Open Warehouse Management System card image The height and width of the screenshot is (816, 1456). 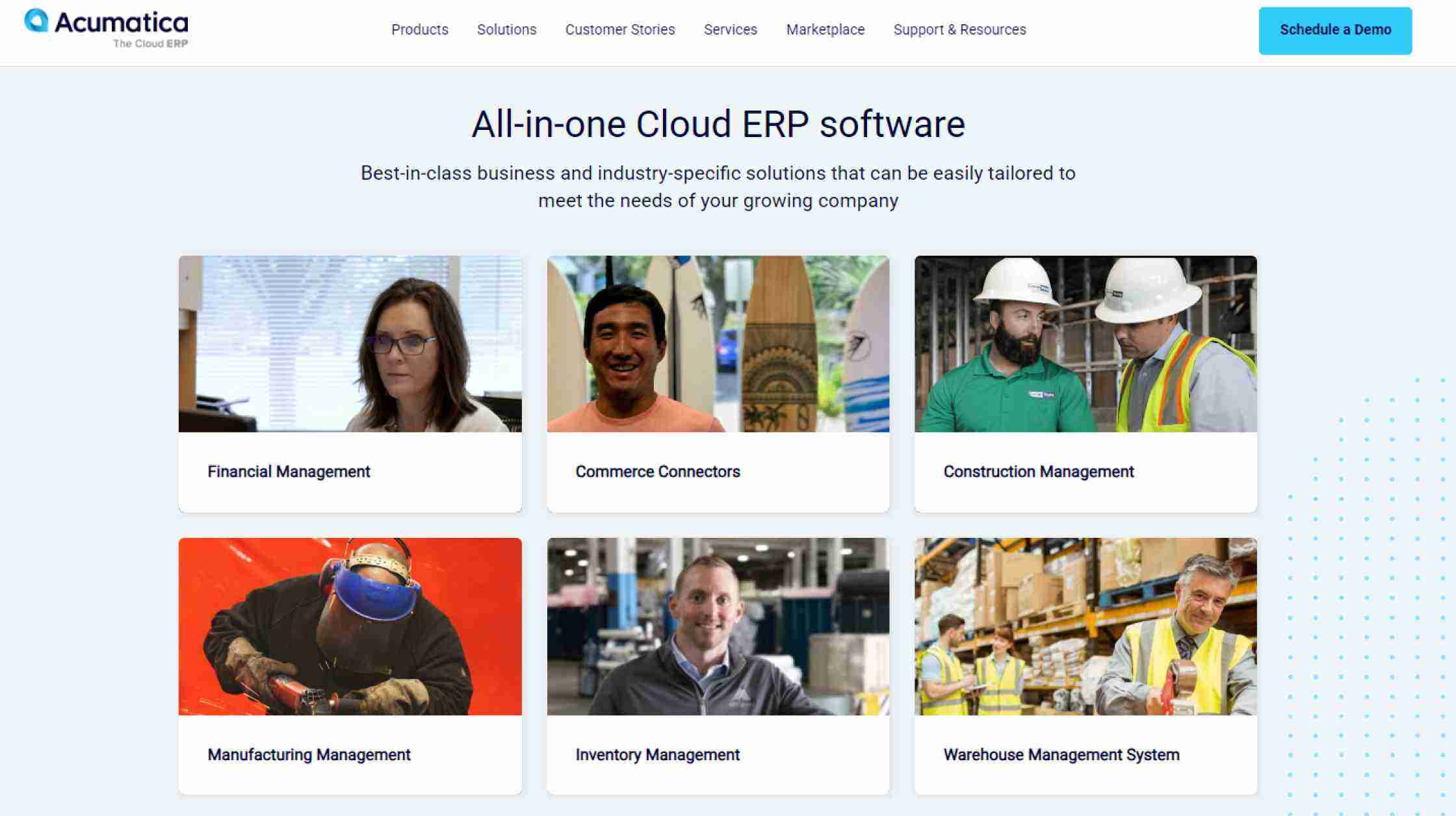point(1085,626)
